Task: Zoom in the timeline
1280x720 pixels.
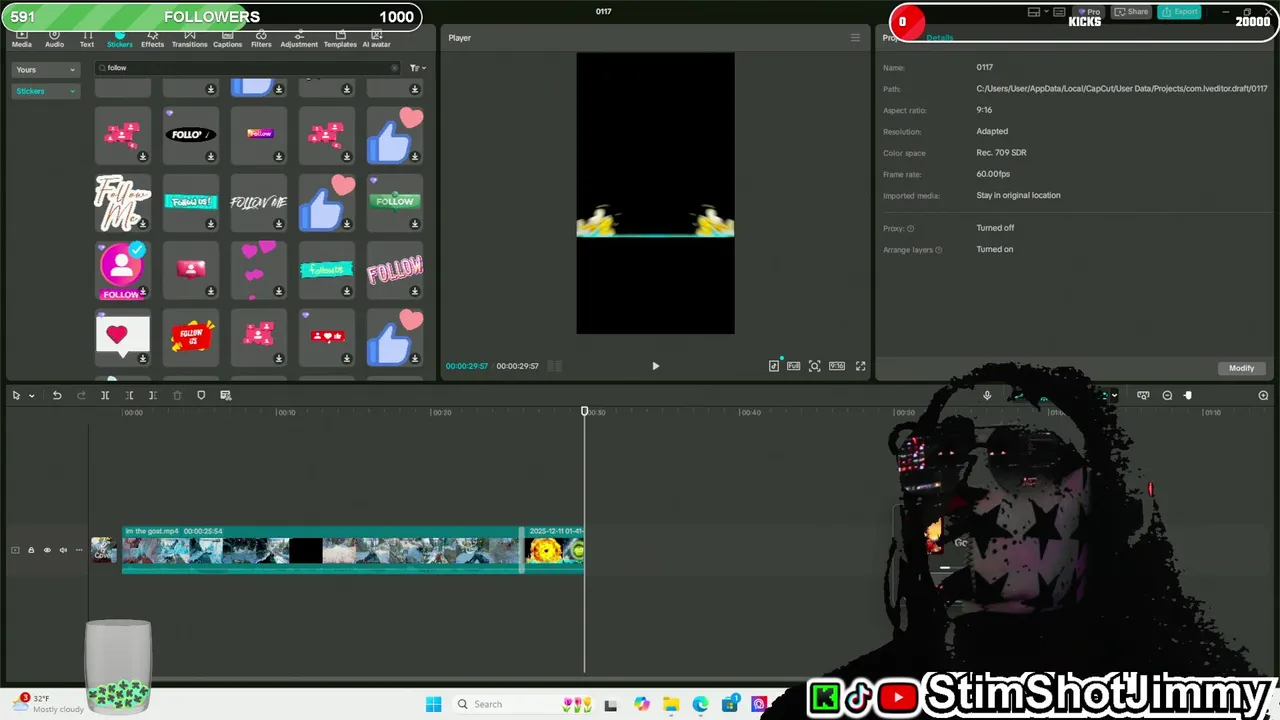Action: click(x=1263, y=395)
